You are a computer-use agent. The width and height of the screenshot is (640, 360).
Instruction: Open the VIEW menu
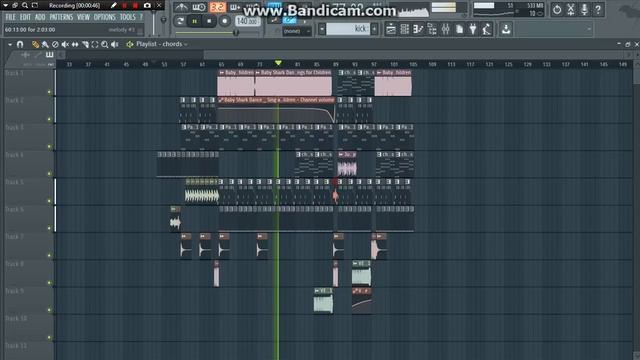click(x=83, y=17)
